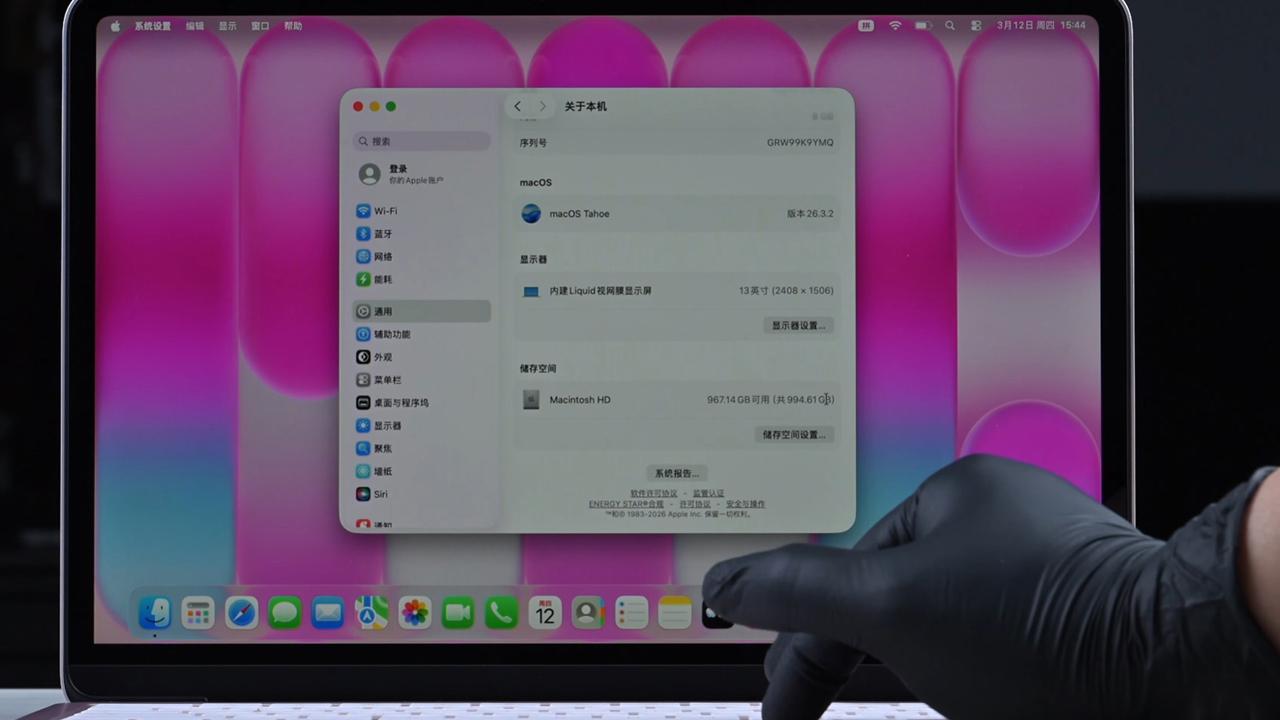Screen dimensions: 1280x720
Task: Open 辅助功能 in sidebar
Action: point(422,334)
